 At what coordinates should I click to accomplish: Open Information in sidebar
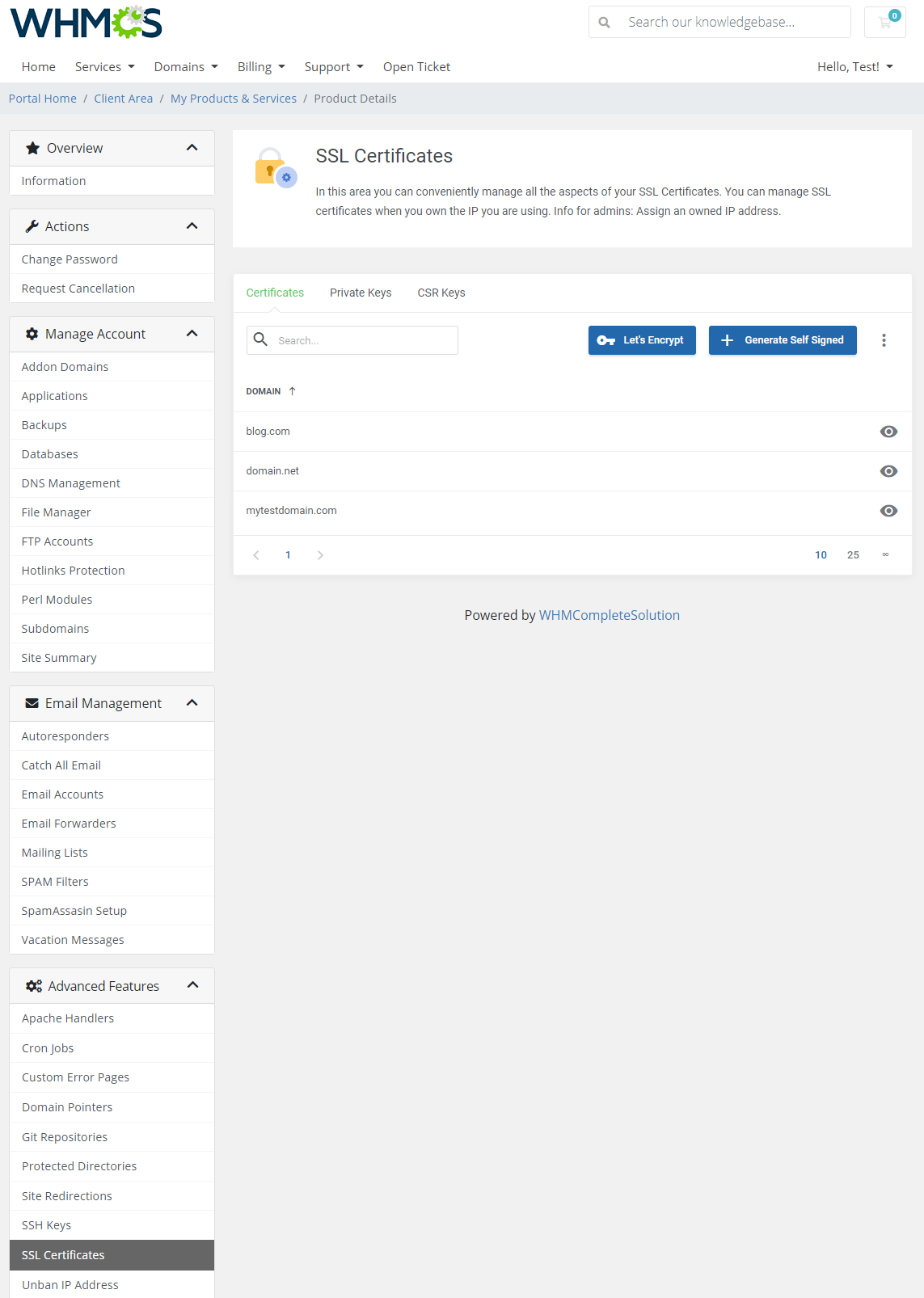tap(112, 181)
